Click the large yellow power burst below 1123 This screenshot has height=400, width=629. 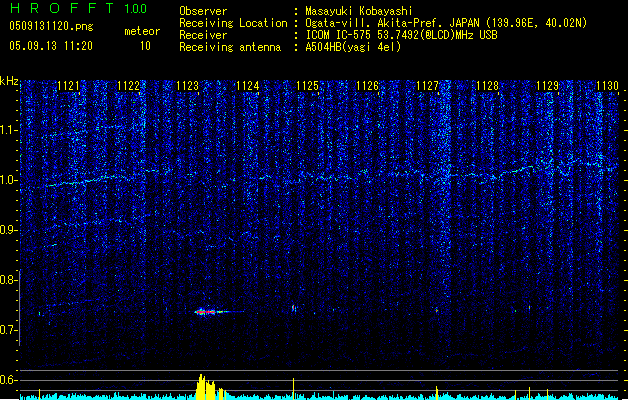(211, 387)
